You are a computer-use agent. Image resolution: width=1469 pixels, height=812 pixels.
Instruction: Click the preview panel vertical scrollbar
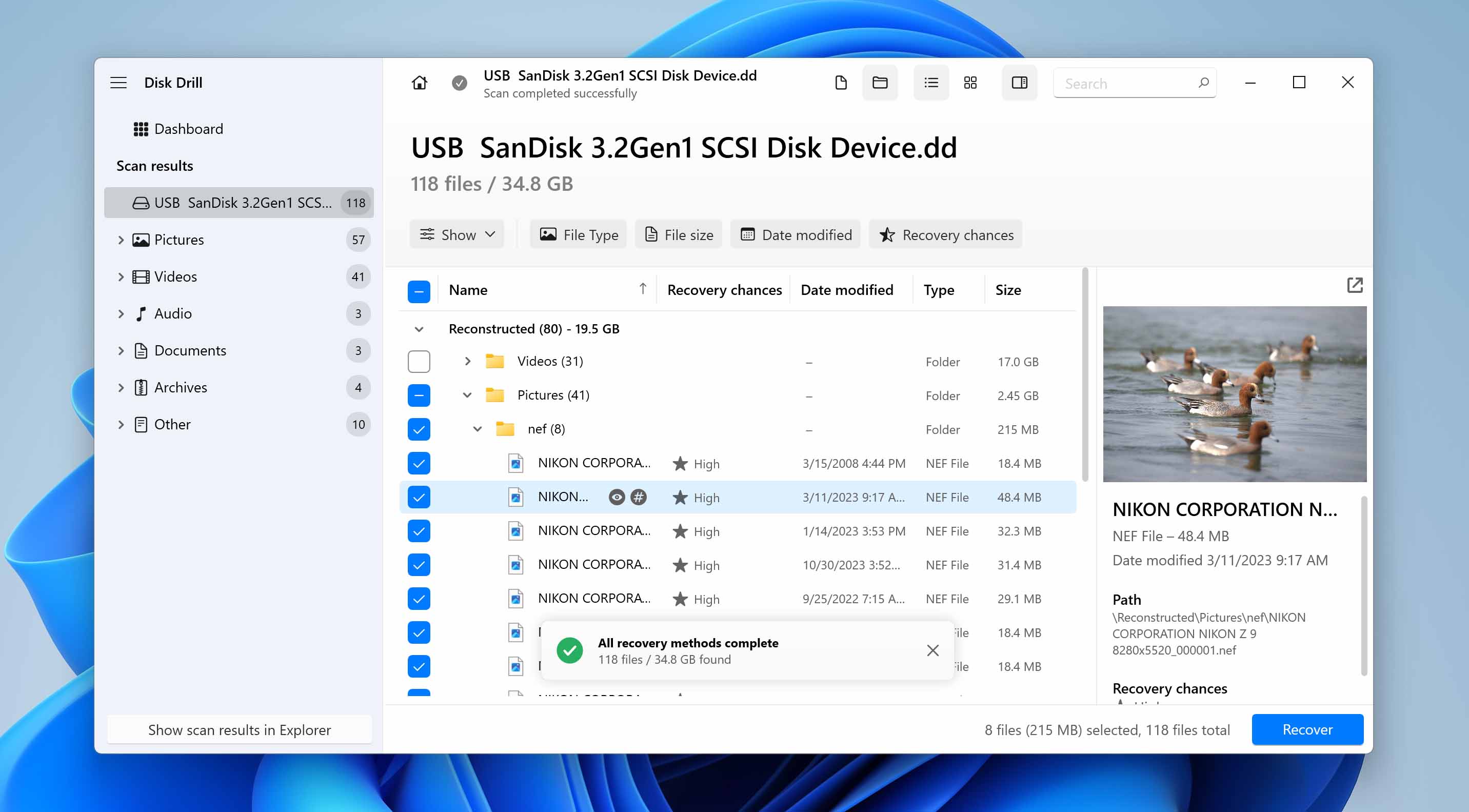(x=1364, y=586)
